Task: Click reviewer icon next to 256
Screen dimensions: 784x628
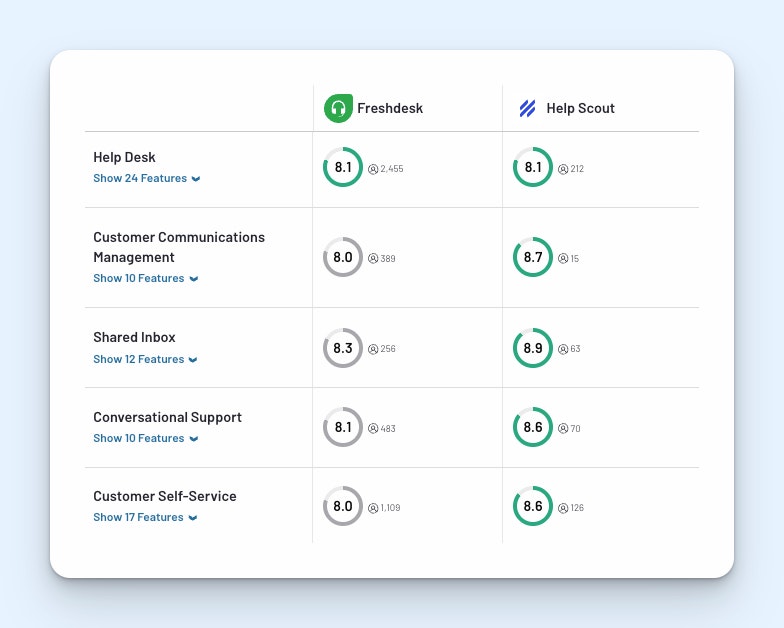Action: click(x=373, y=349)
